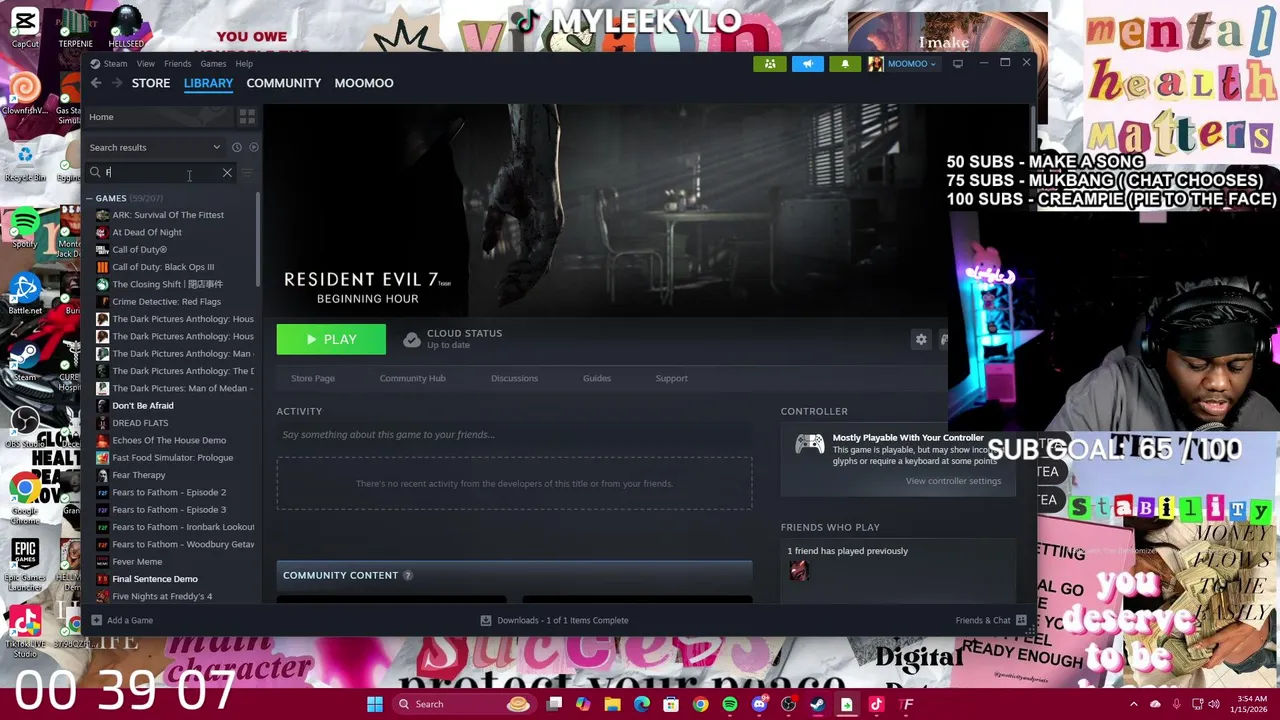1280x720 pixels.
Task: Open Google Chrome from the taskbar
Action: coord(700,704)
